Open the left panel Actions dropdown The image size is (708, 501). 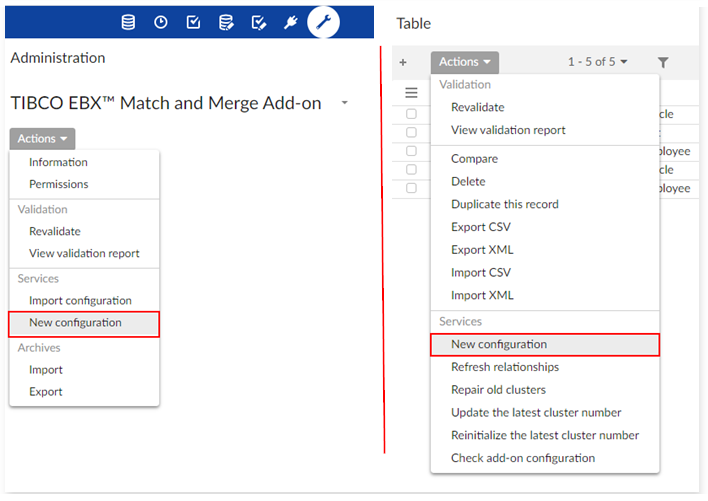[42, 139]
